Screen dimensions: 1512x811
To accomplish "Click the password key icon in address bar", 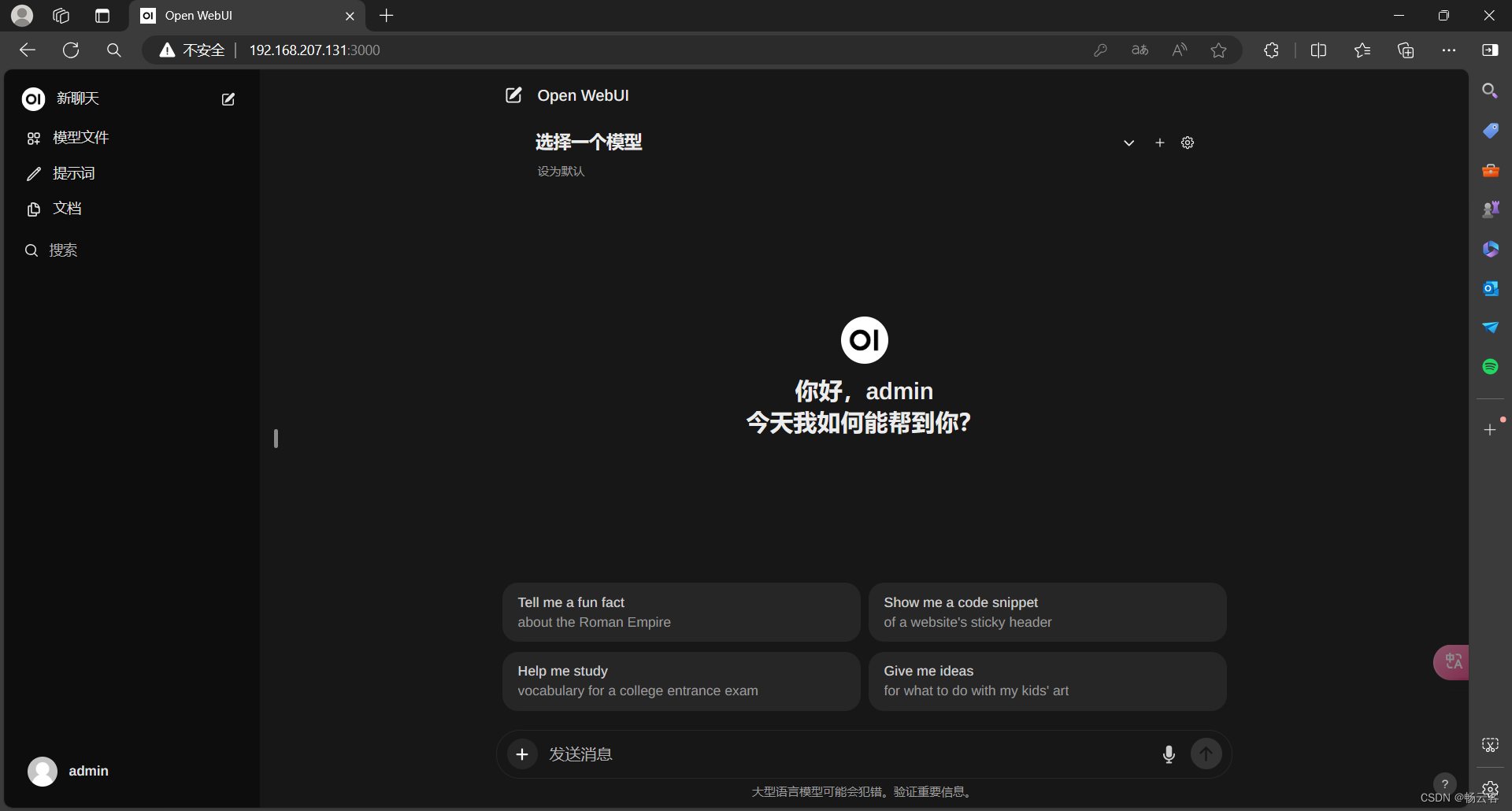I will point(1100,50).
